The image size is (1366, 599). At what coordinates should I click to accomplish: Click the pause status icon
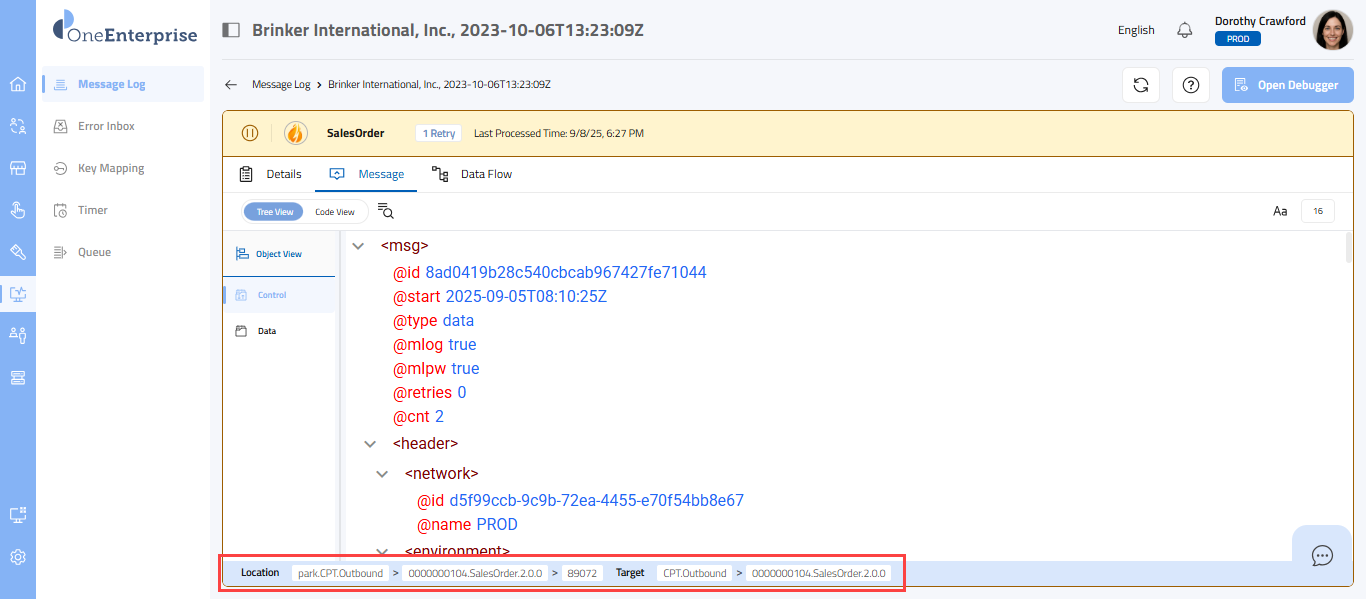pos(250,133)
